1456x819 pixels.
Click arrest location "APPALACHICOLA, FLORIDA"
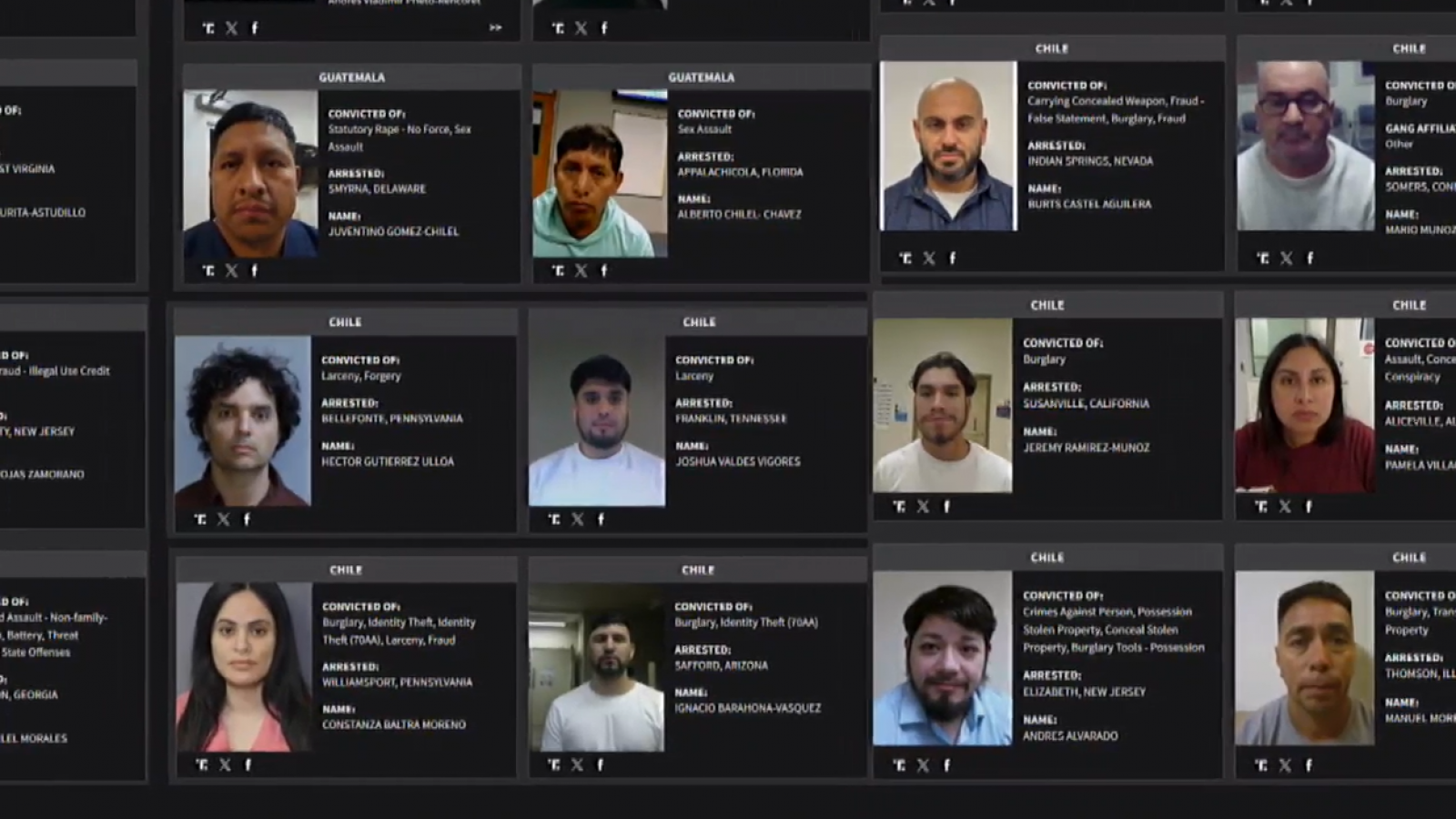[740, 172]
